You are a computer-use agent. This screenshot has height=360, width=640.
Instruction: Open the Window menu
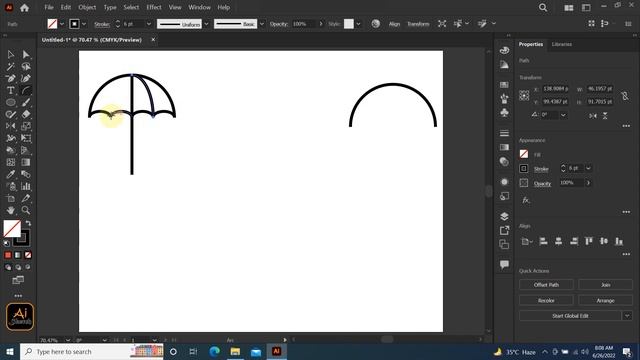[199, 7]
